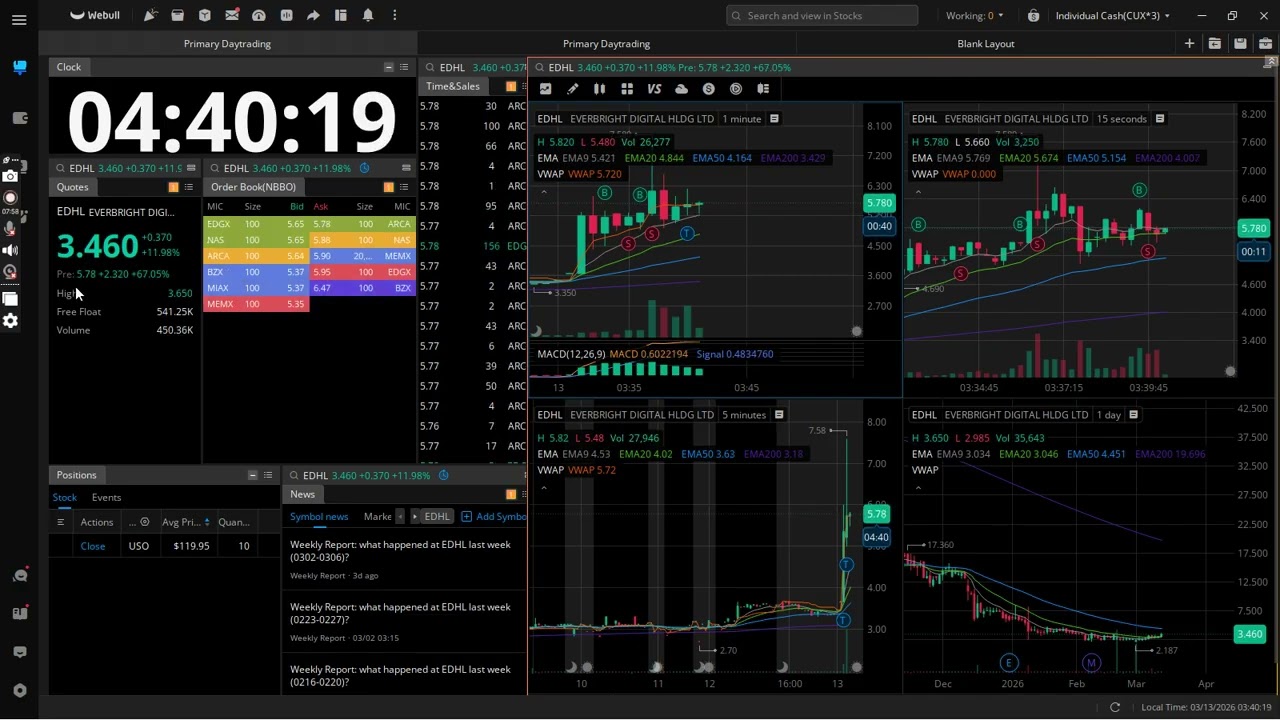Click the MACD indicator label on 1 minute chart
The height and width of the screenshot is (720, 1280).
(x=569, y=354)
